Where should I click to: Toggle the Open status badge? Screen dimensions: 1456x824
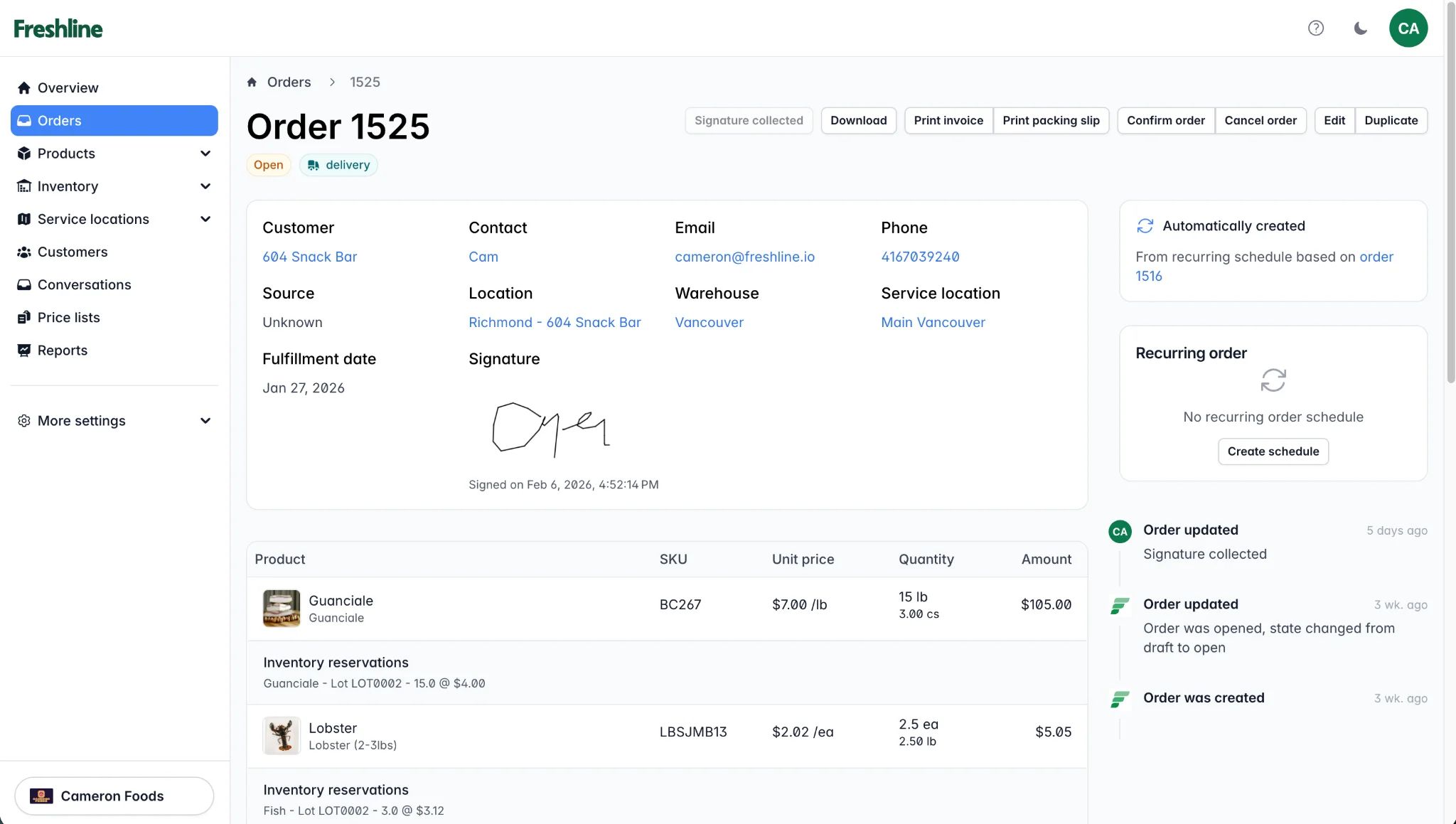pos(268,165)
